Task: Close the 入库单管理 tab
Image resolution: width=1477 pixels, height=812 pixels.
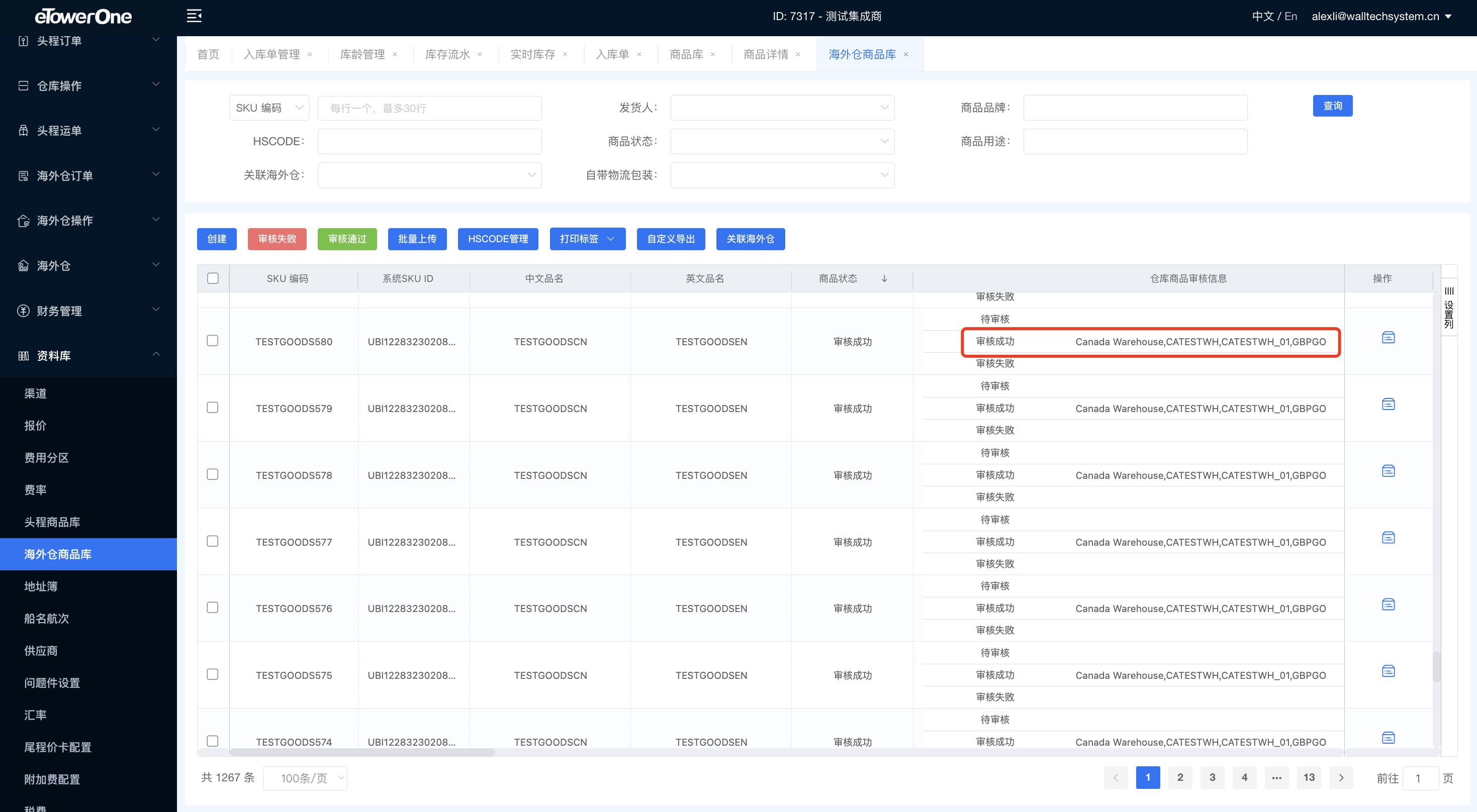Action: coord(310,54)
